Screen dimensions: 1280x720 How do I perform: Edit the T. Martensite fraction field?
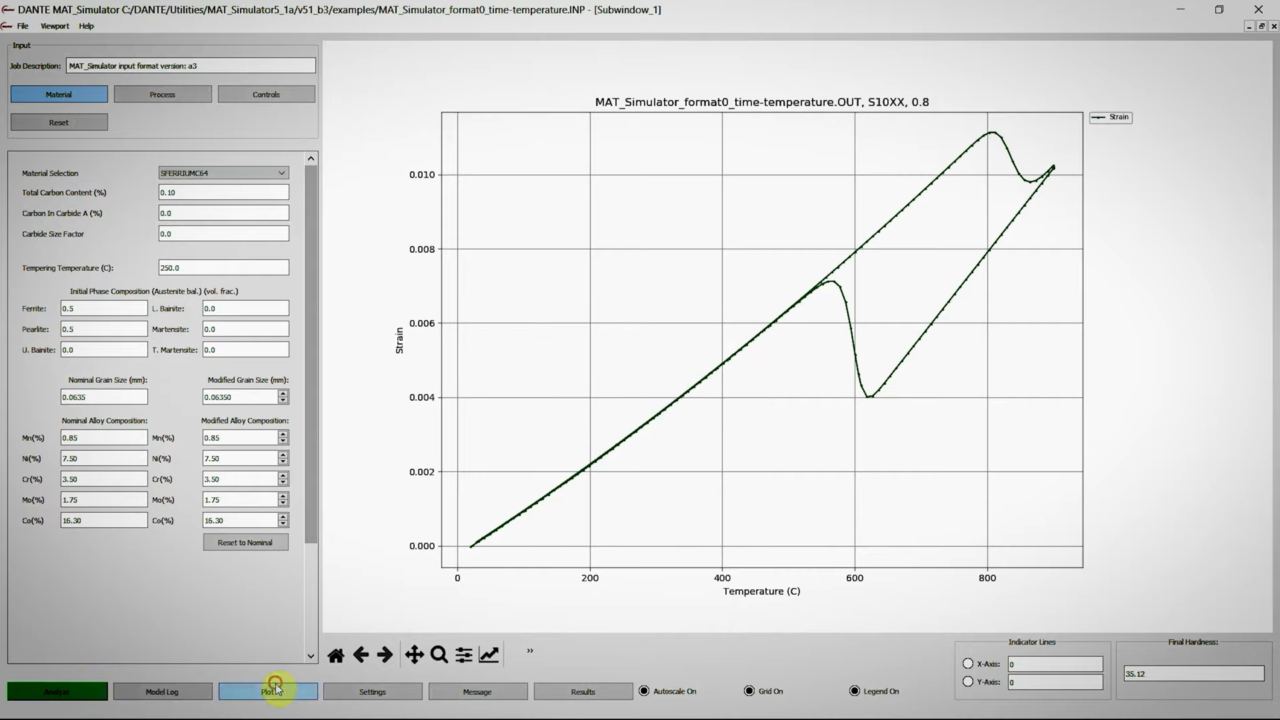click(x=245, y=350)
